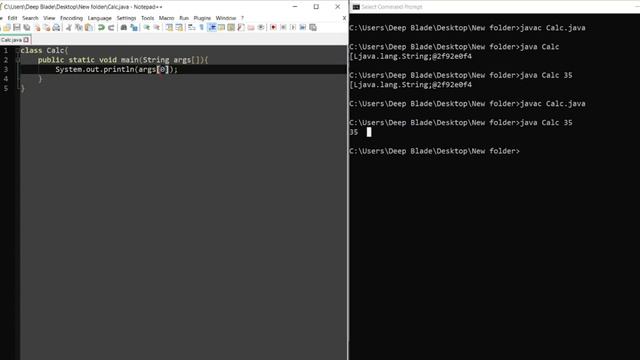Open a file with the toolbar Open icon
The height and width of the screenshot is (360, 640).
(7, 27)
